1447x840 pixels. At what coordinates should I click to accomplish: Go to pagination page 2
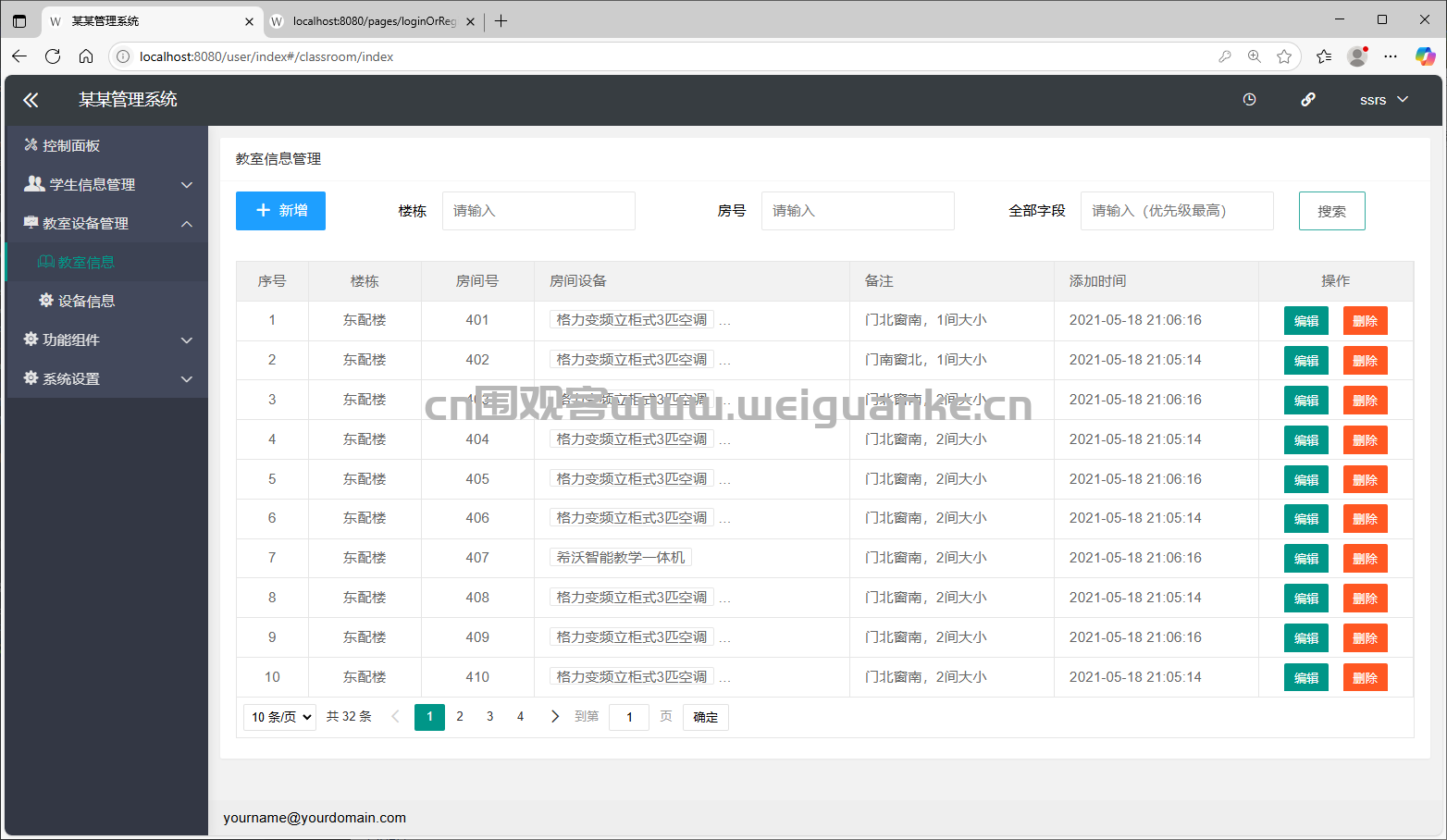[x=460, y=717]
